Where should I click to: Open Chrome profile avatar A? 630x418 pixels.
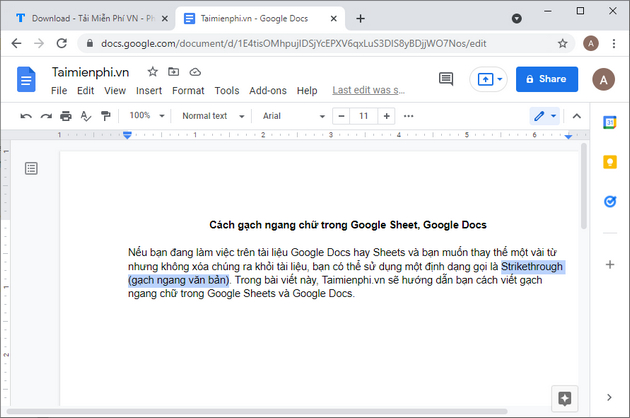pos(591,43)
